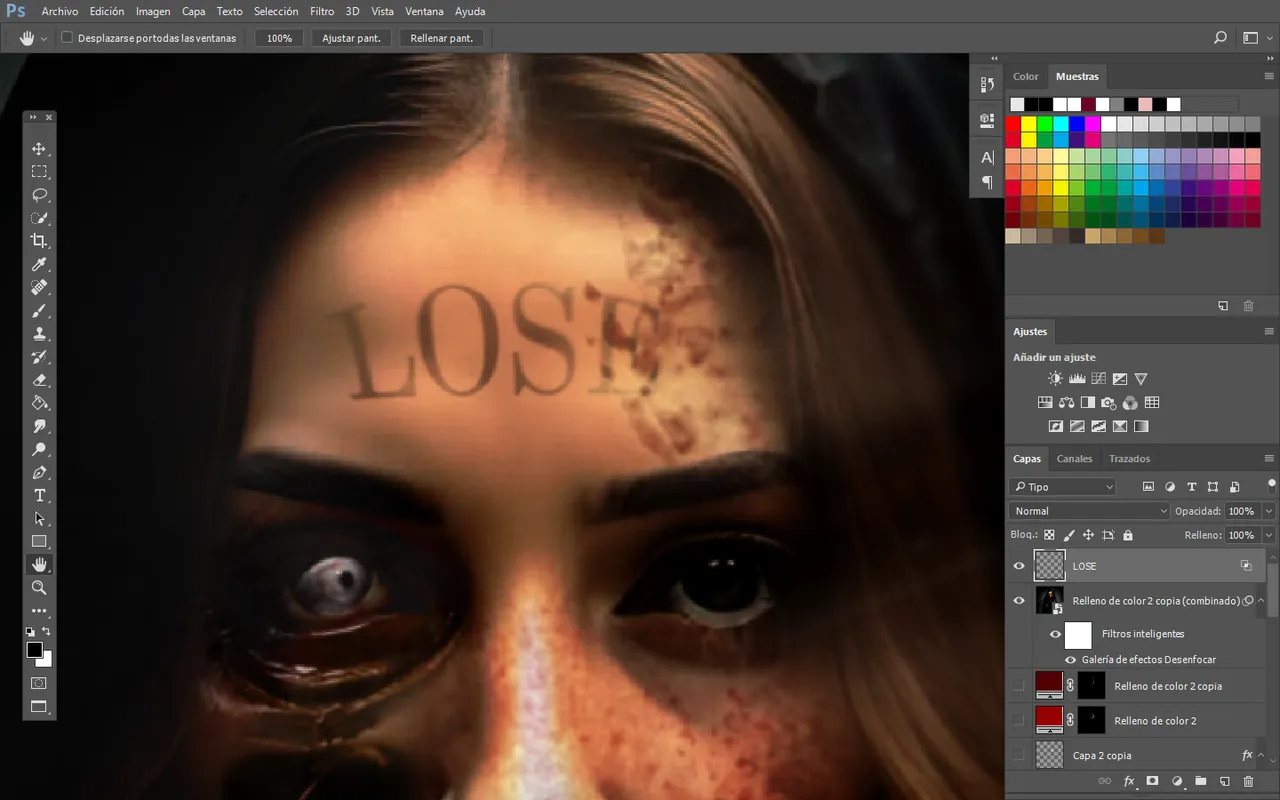Open the layer filter Tipo dropdown
Screen dimensions: 1280x800
tap(1062, 487)
